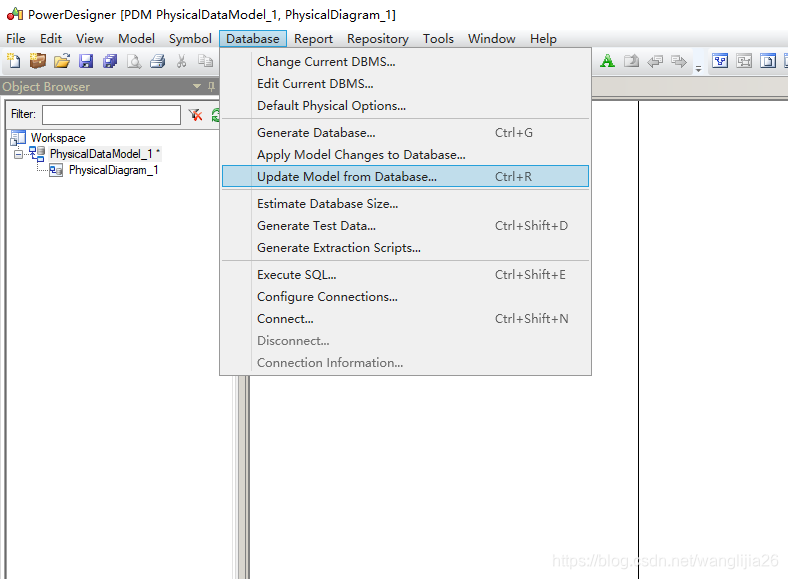Image resolution: width=788 pixels, height=579 pixels.
Task: Choose Apply Model Changes to Database
Action: (x=405, y=155)
